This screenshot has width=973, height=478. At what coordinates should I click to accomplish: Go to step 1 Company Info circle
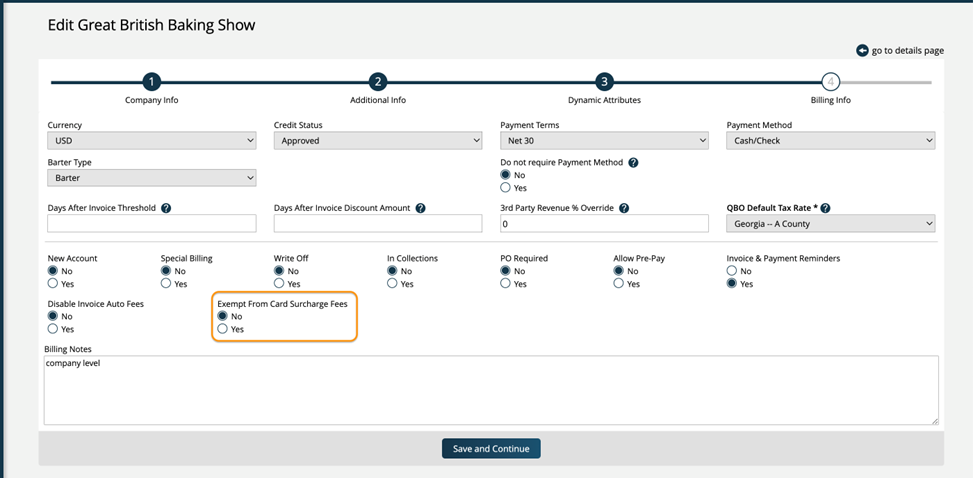click(151, 82)
